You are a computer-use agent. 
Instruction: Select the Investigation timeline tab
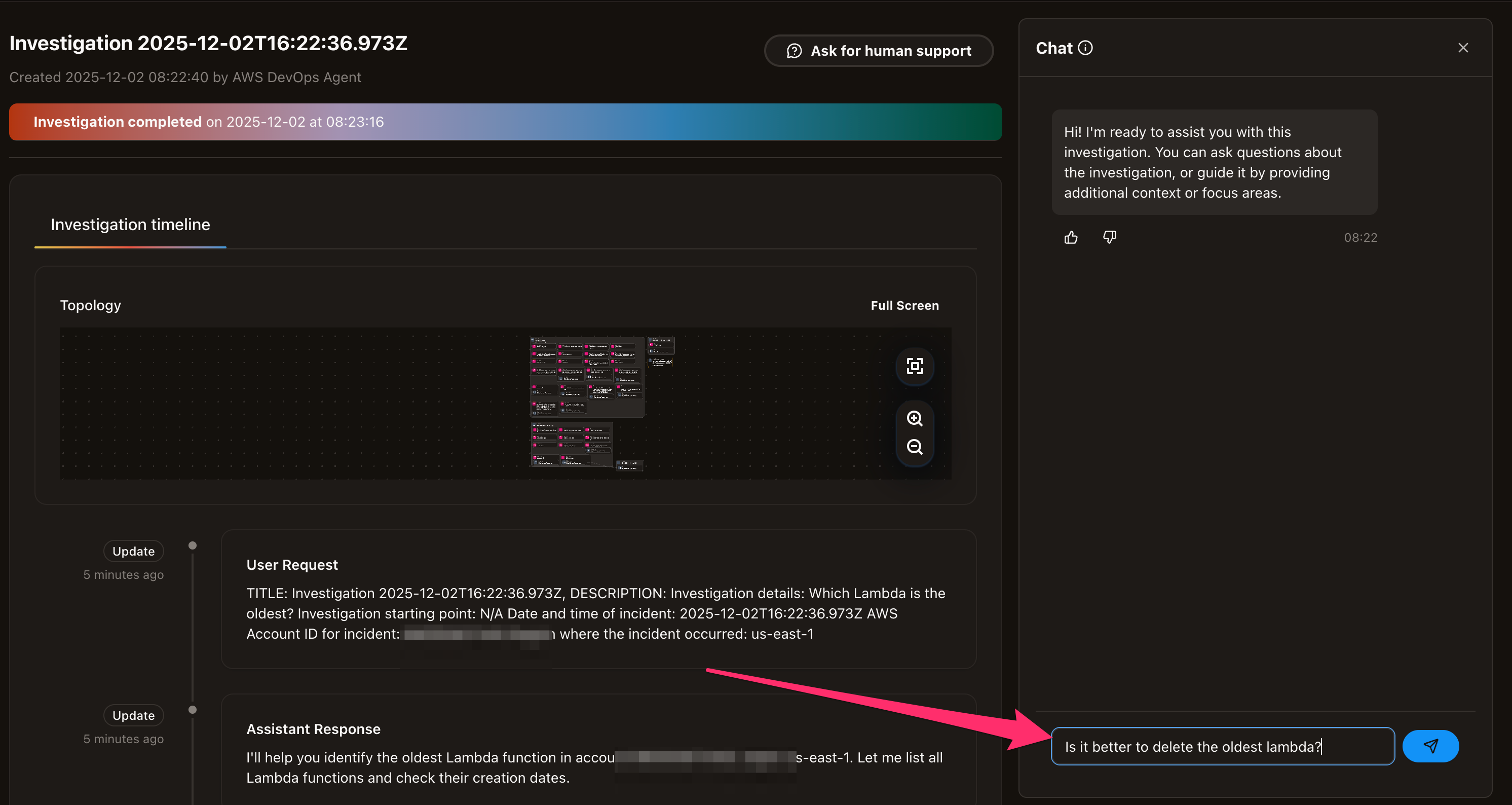pos(130,225)
